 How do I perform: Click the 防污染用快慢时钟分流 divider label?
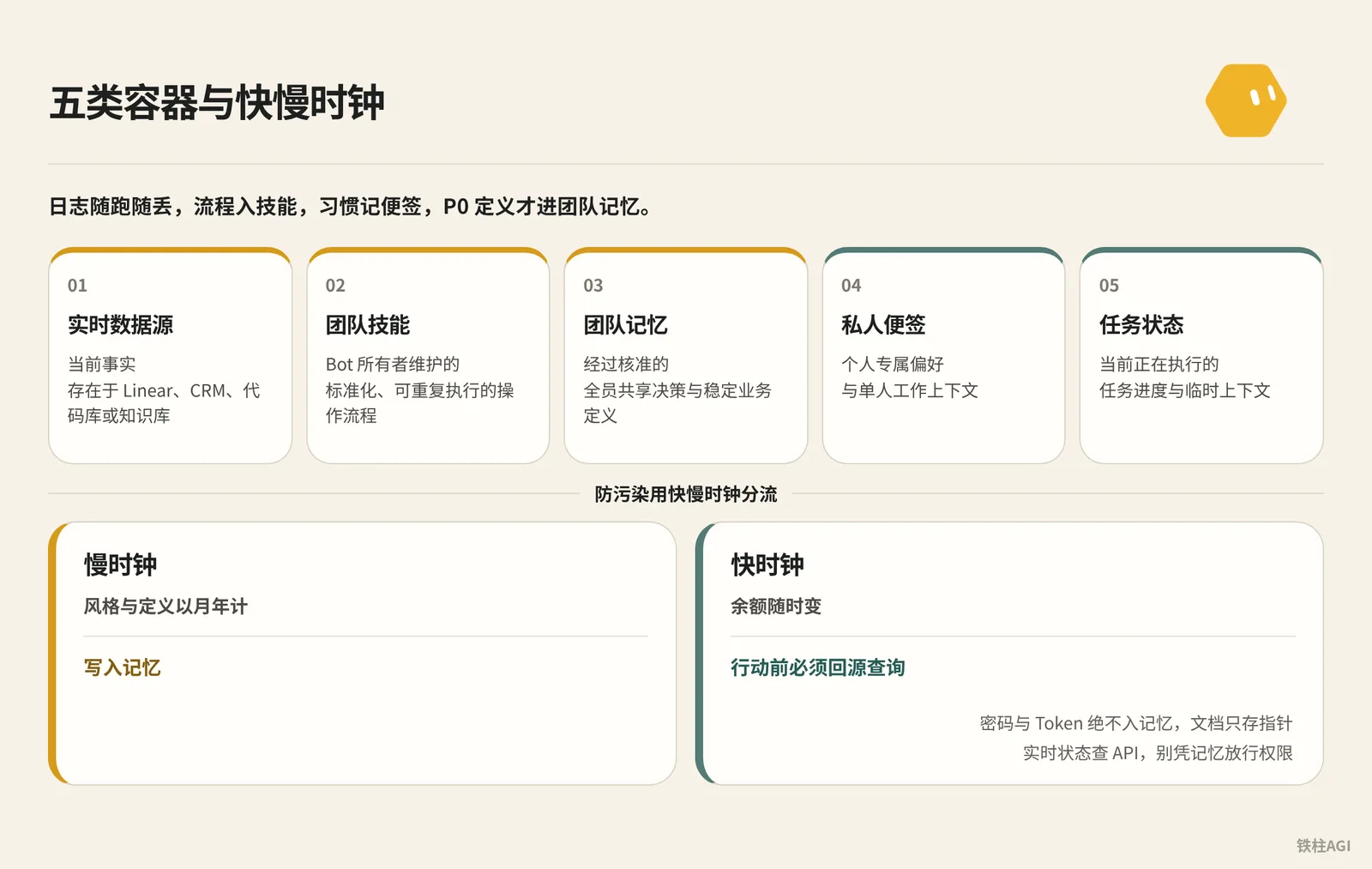point(686,494)
